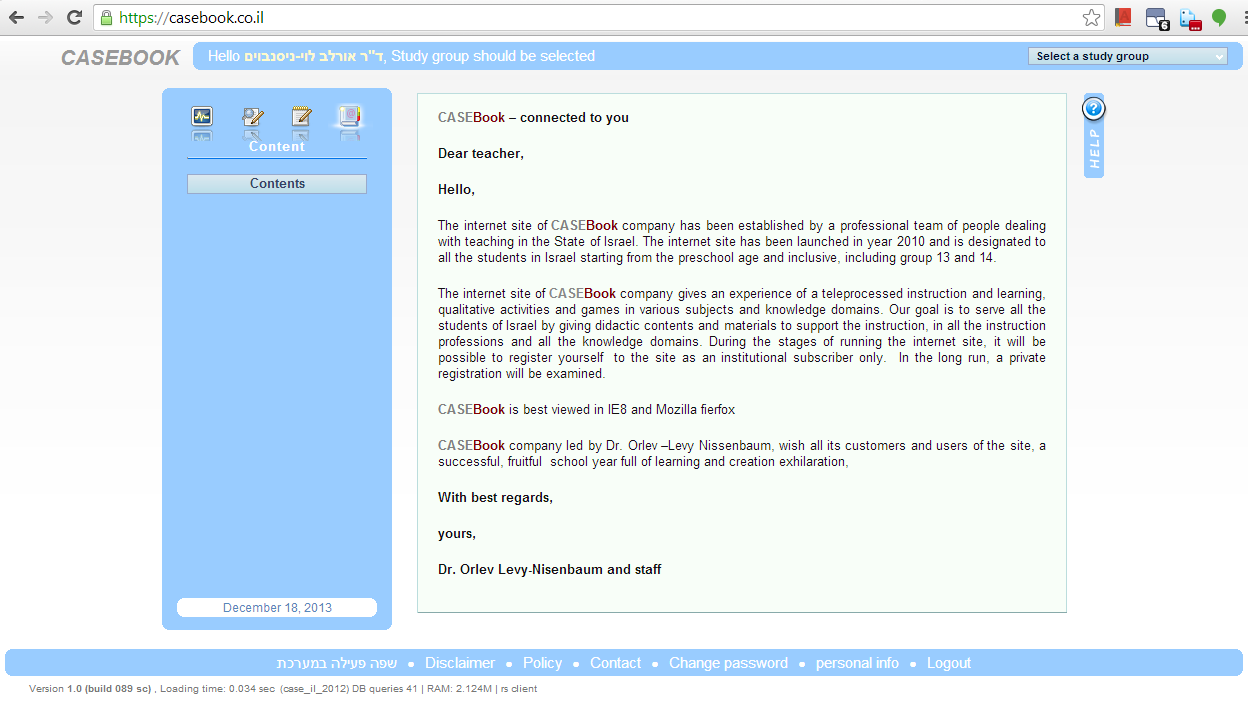The image size is (1248, 726).
Task: Select the highlighted Content address-book icon
Action: coord(349,116)
